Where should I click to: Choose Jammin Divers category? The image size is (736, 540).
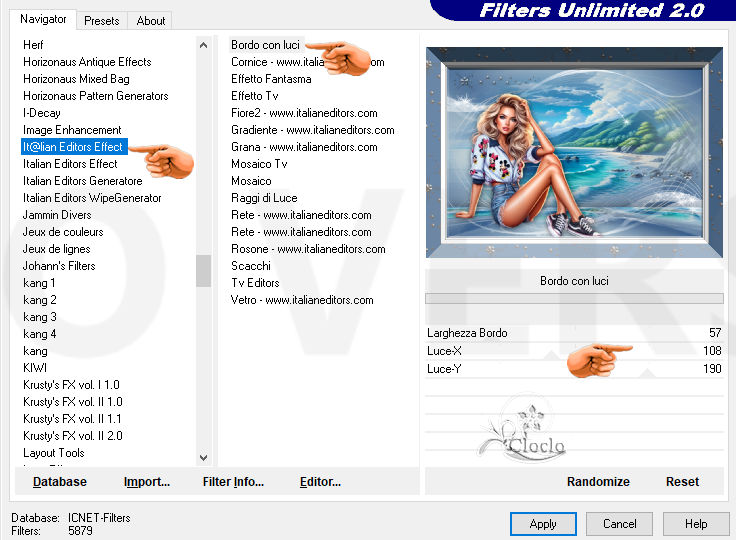coord(57,215)
